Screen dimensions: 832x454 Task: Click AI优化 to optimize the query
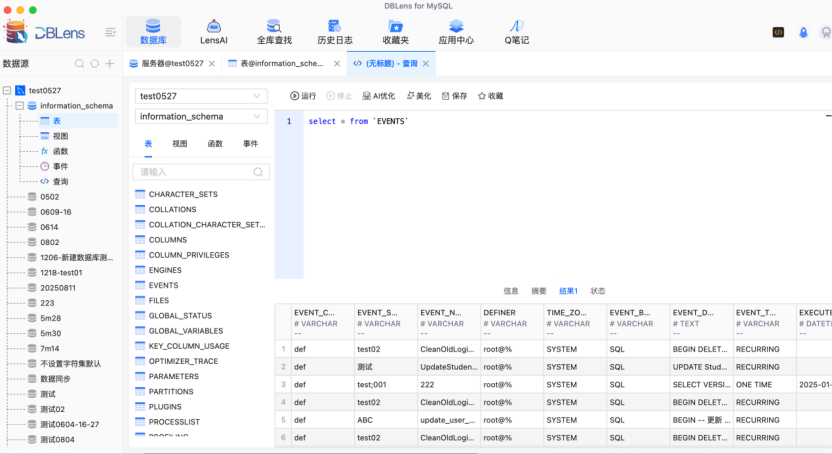click(x=379, y=96)
